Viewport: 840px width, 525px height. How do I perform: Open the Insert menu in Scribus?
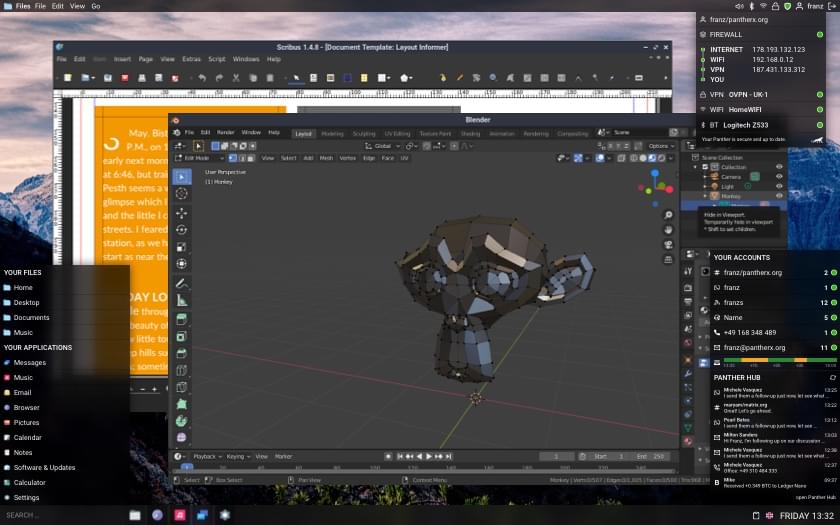[x=122, y=59]
